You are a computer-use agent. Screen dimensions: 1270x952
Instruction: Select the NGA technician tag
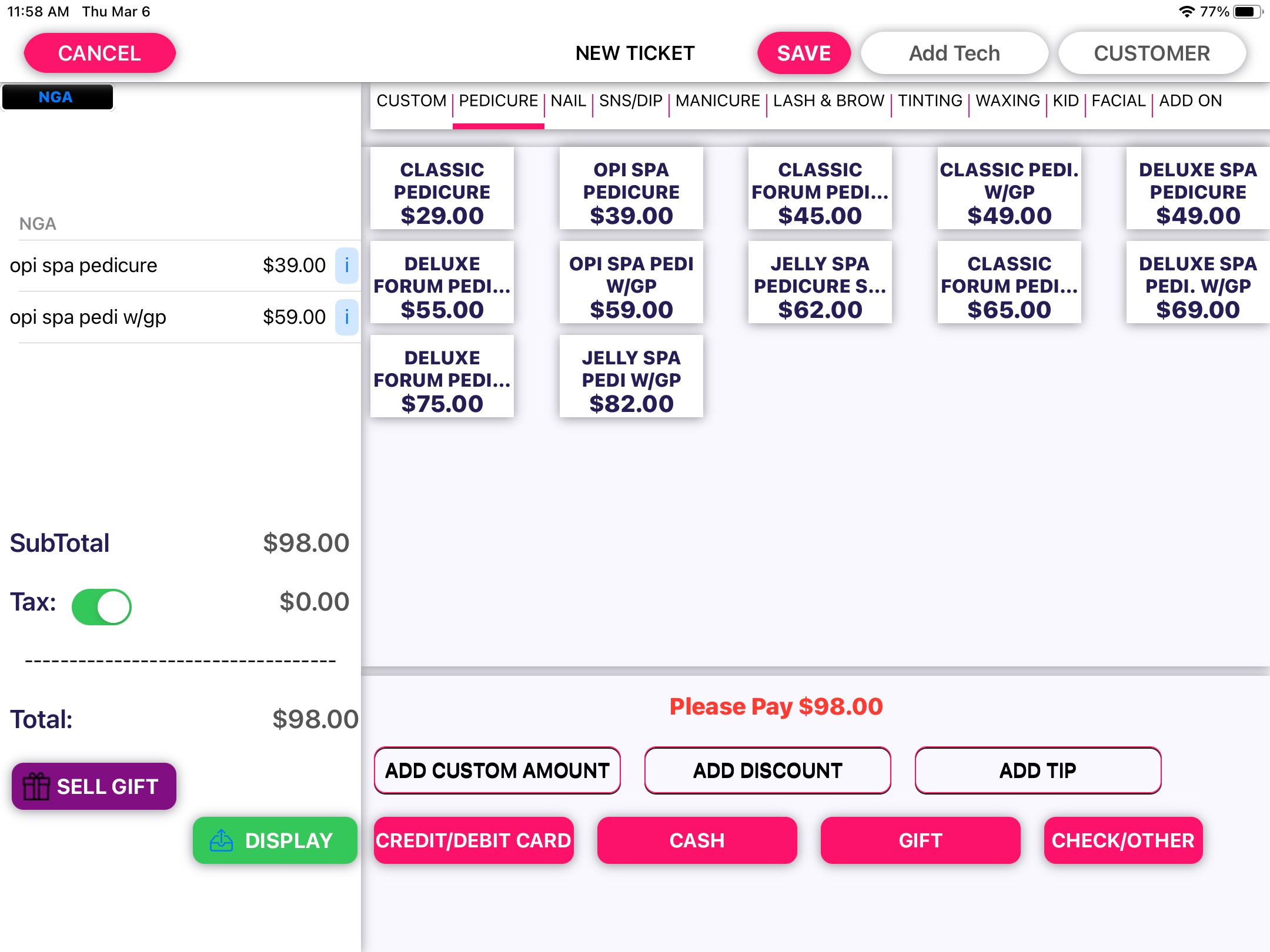57,97
